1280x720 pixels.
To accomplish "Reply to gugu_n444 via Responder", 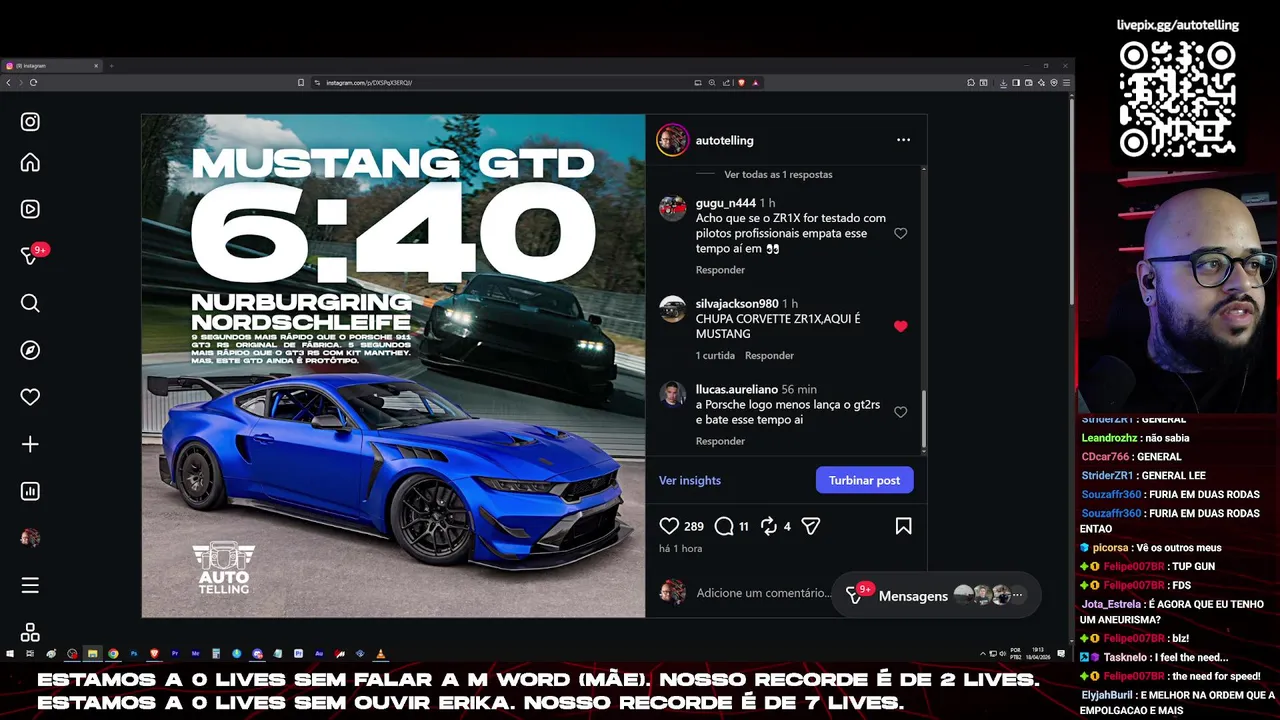I will pos(720,270).
